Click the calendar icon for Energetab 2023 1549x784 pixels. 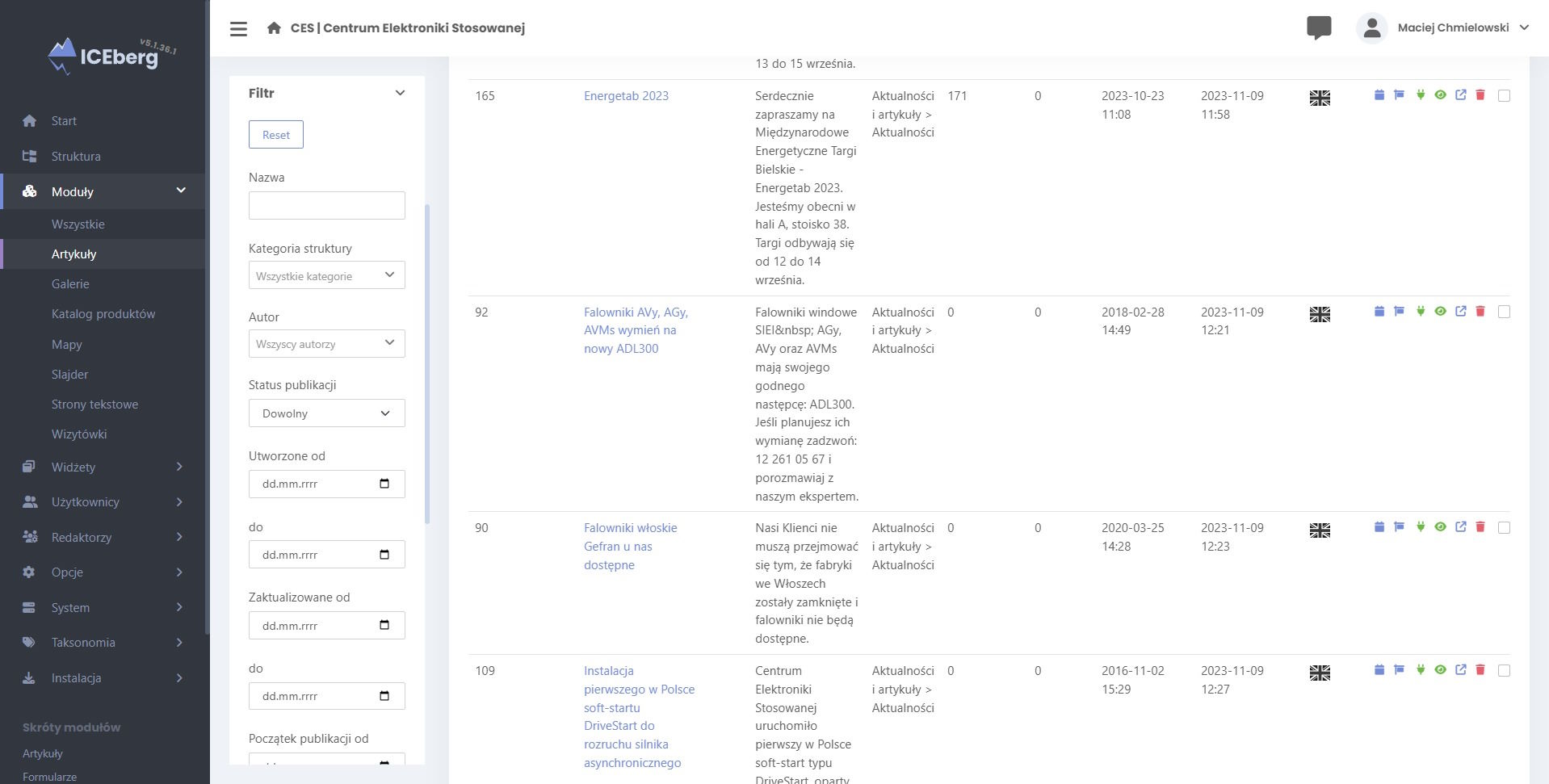coord(1379,95)
